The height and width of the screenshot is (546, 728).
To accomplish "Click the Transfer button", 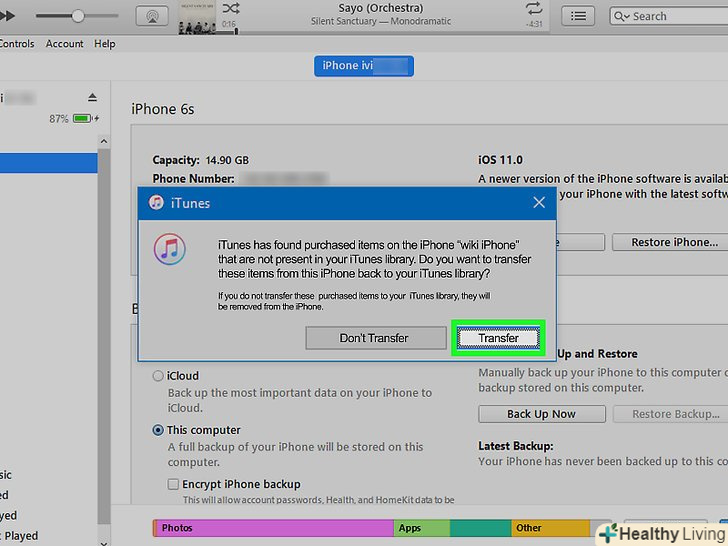I will [x=498, y=338].
